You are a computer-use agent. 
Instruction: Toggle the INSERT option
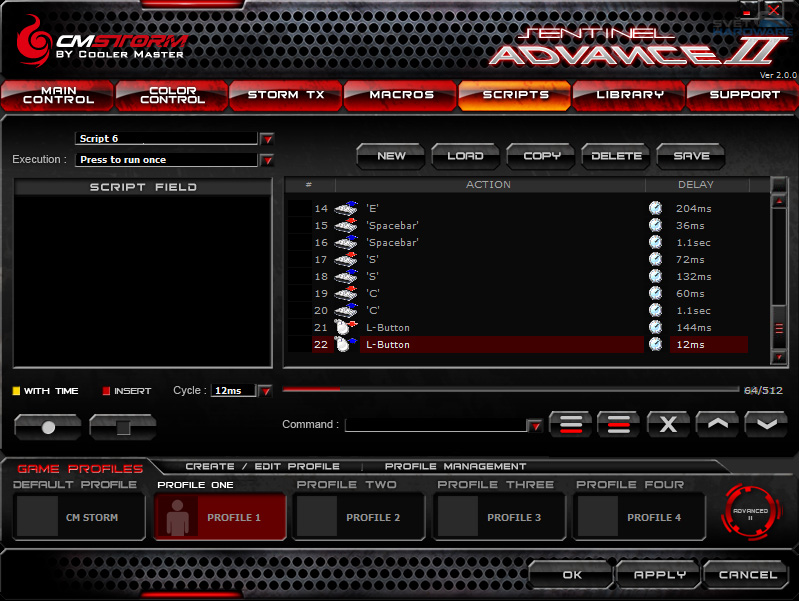click(106, 391)
